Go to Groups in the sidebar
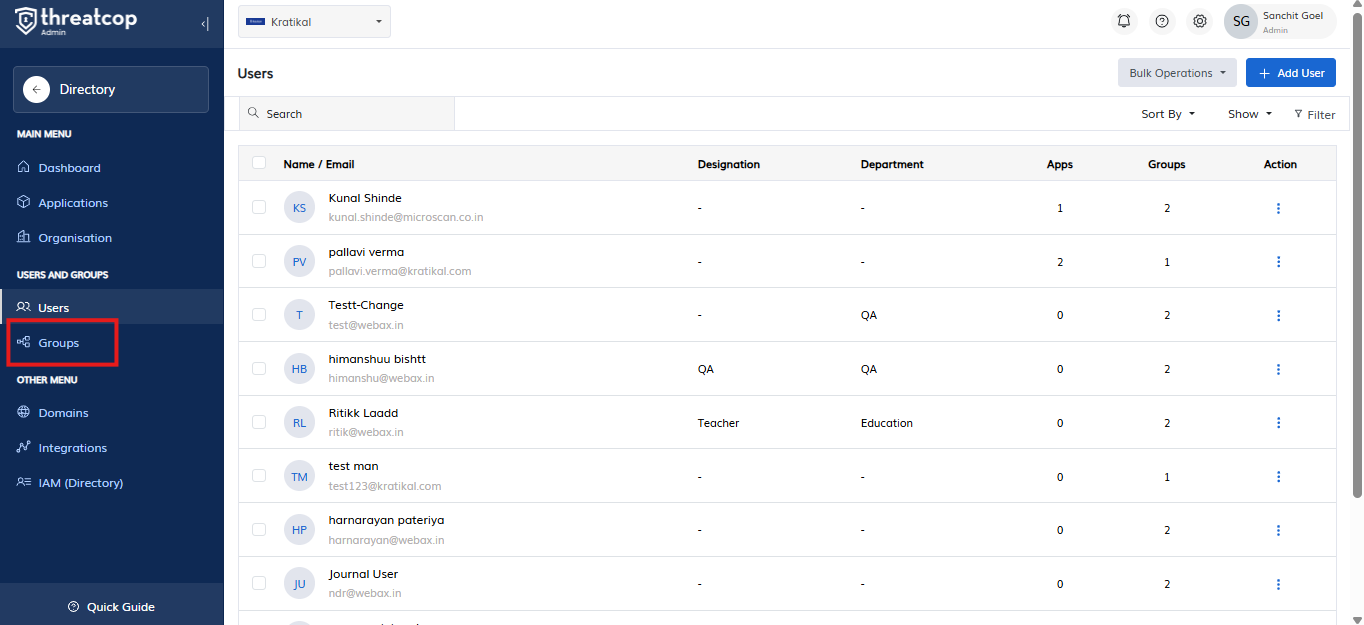The height and width of the screenshot is (625, 1364). click(59, 343)
